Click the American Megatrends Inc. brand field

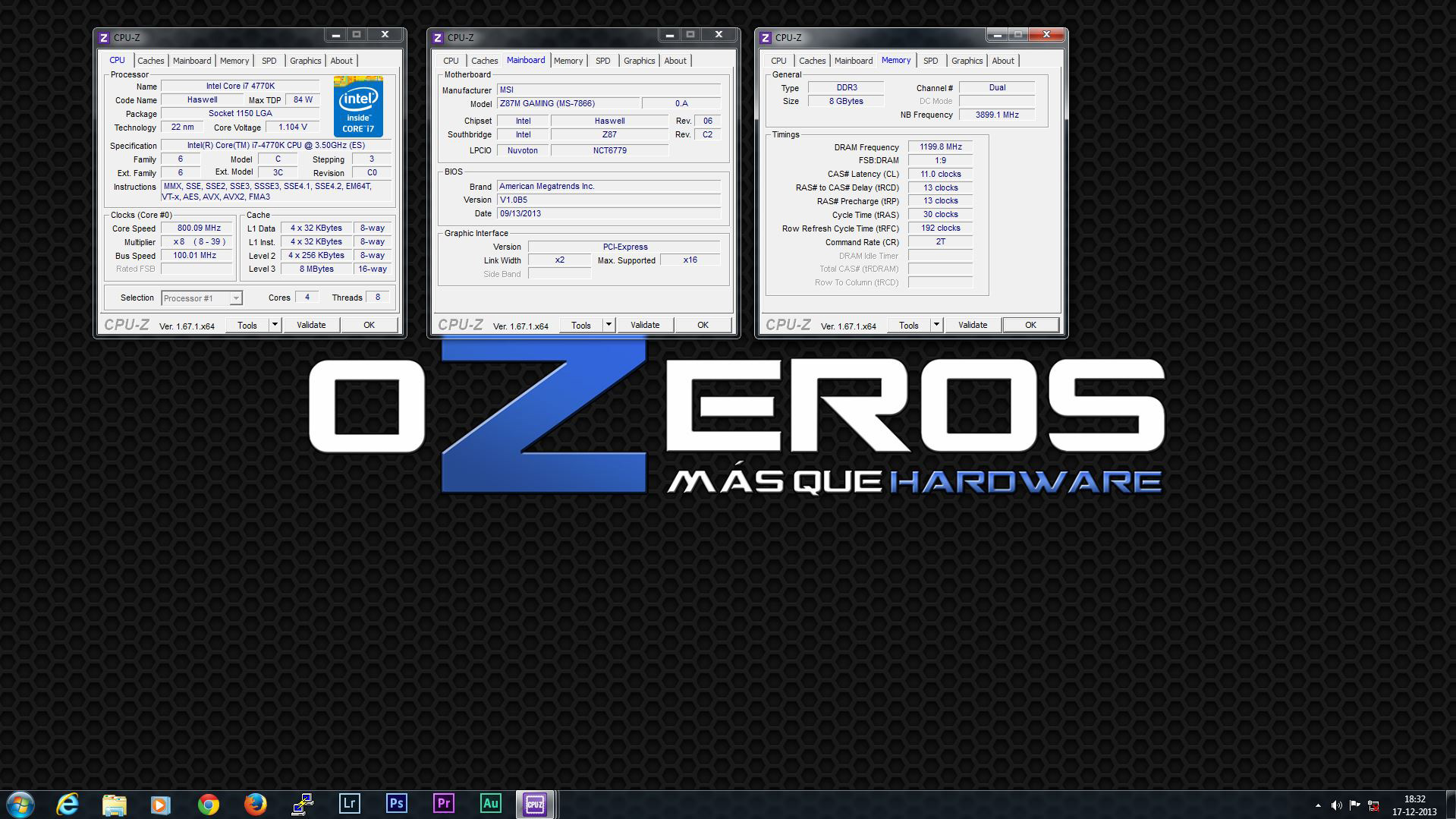coord(609,187)
